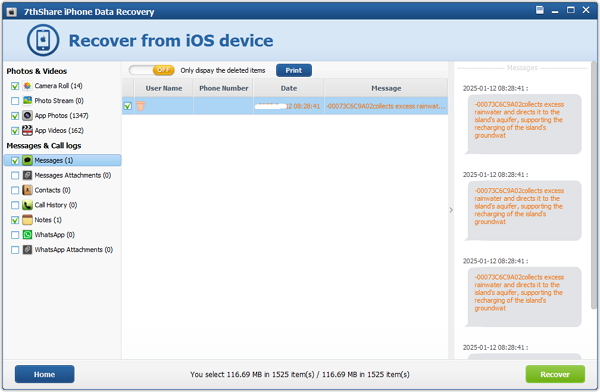Click the App Photos camera icon

(x=27, y=116)
